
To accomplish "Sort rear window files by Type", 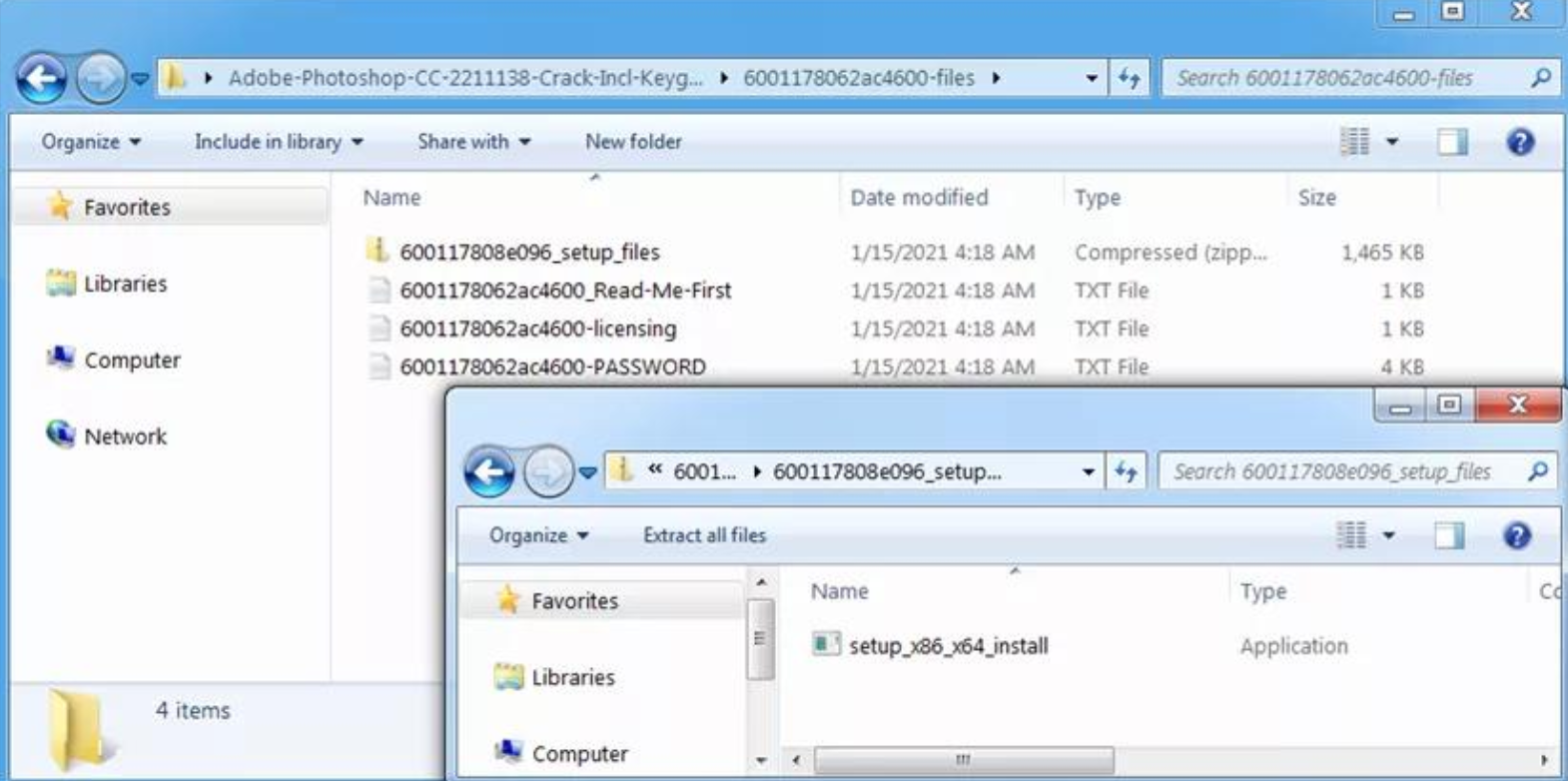I will pos(1098,198).
